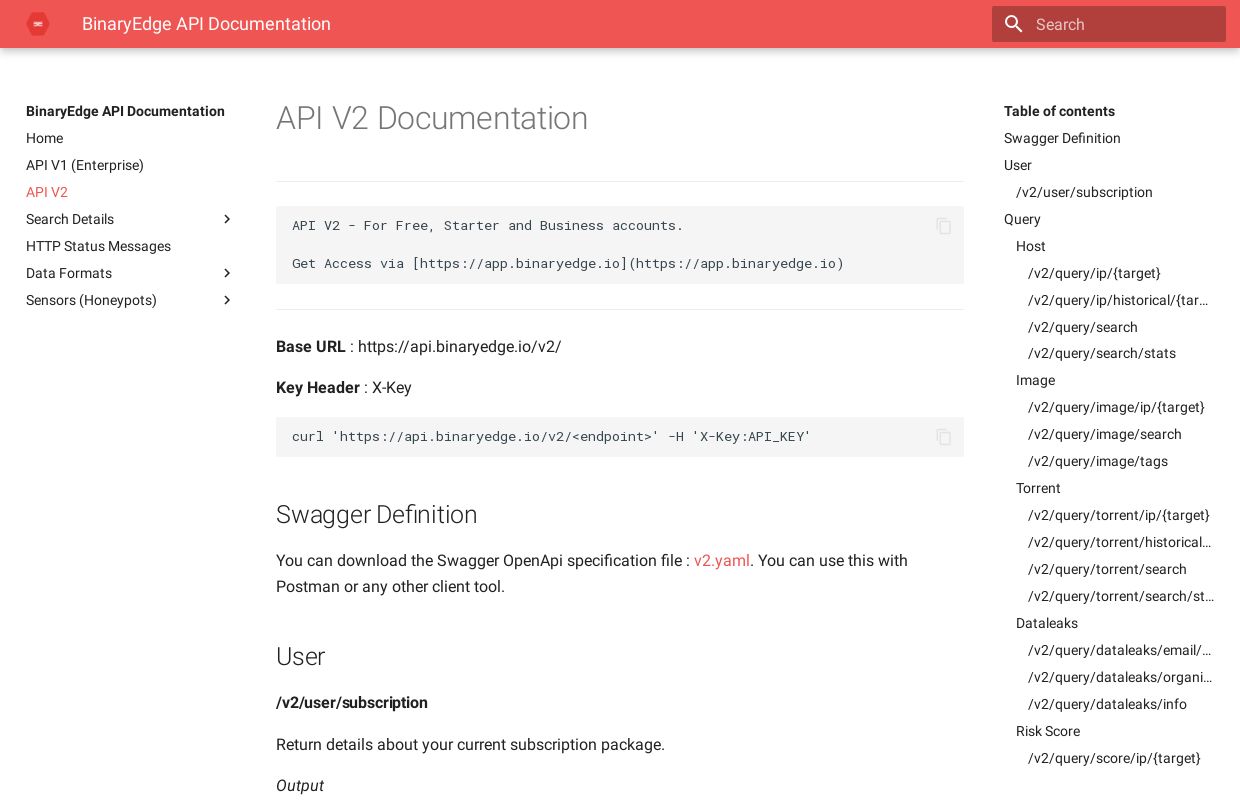This screenshot has width=1240, height=800.
Task: Go to /v2/query/score/ip/{target} entry
Action: point(1114,758)
